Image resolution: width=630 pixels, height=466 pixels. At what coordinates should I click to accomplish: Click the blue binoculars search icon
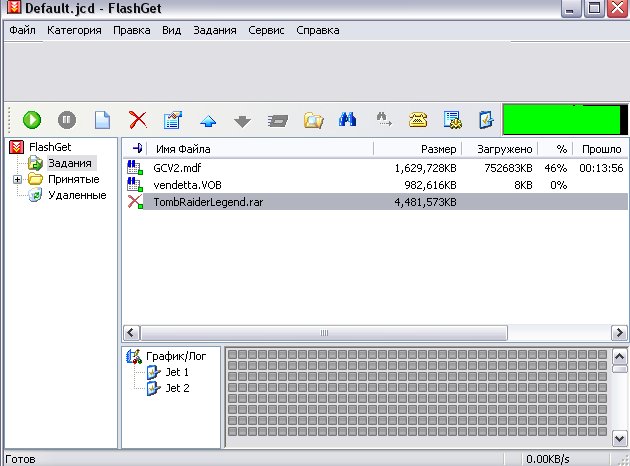coord(348,120)
